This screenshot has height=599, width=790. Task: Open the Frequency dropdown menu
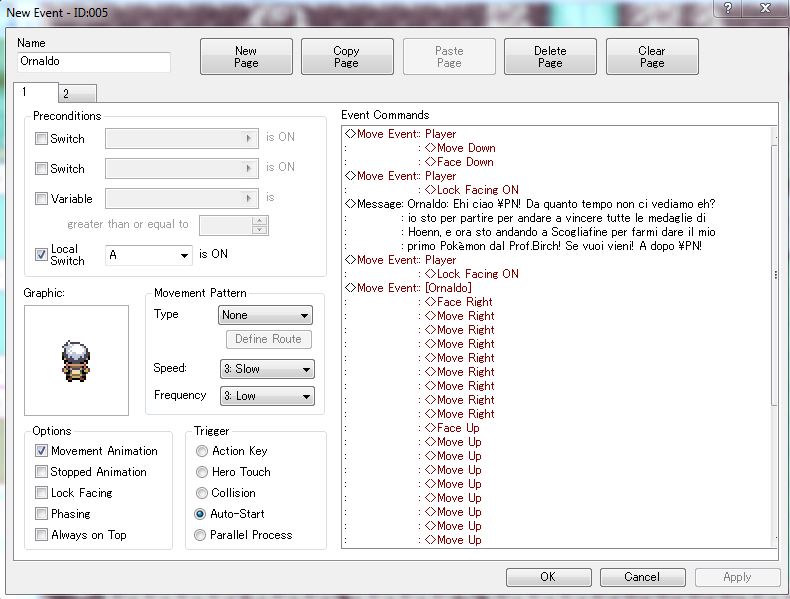[265, 397]
